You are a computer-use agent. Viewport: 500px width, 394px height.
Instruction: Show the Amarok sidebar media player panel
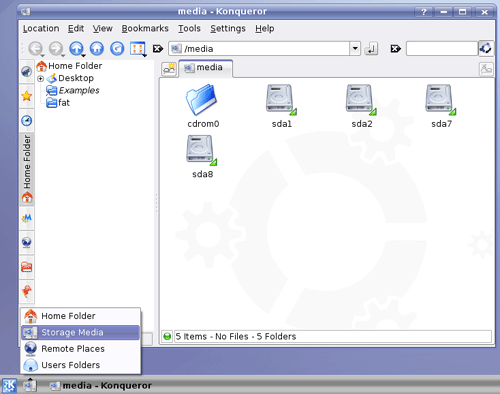click(27, 72)
